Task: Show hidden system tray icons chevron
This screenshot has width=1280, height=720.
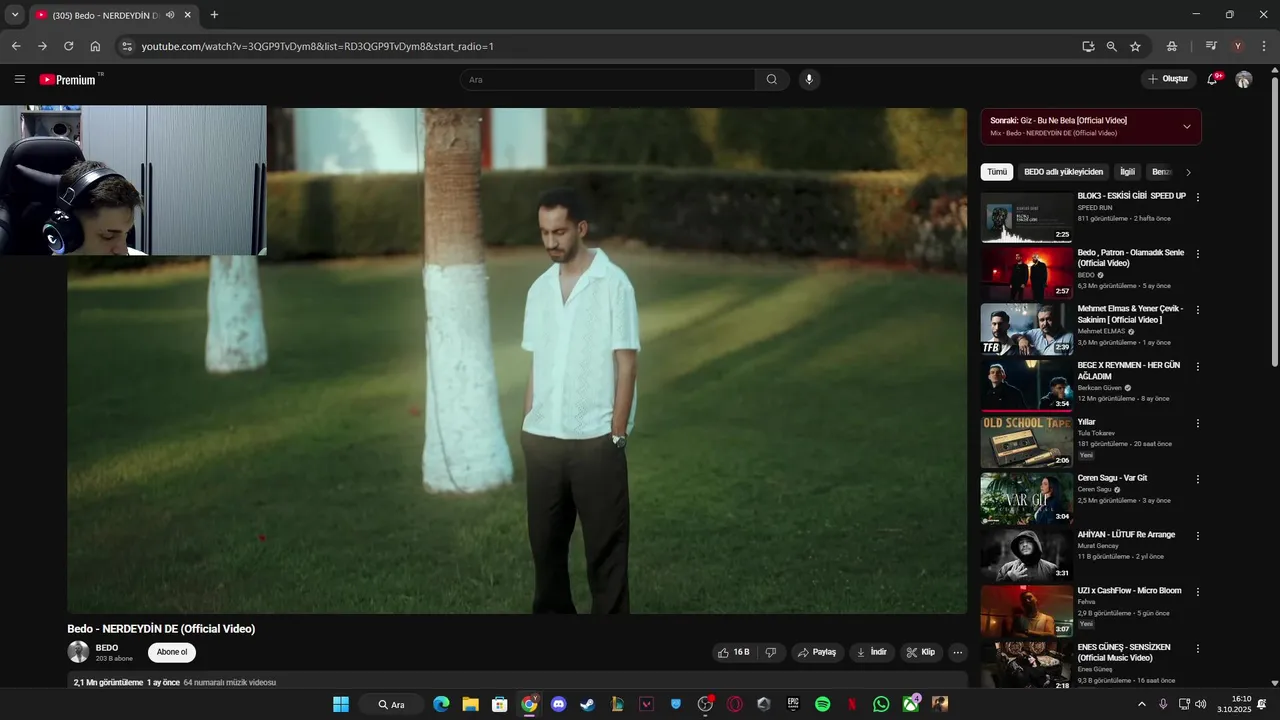Action: (x=1142, y=704)
